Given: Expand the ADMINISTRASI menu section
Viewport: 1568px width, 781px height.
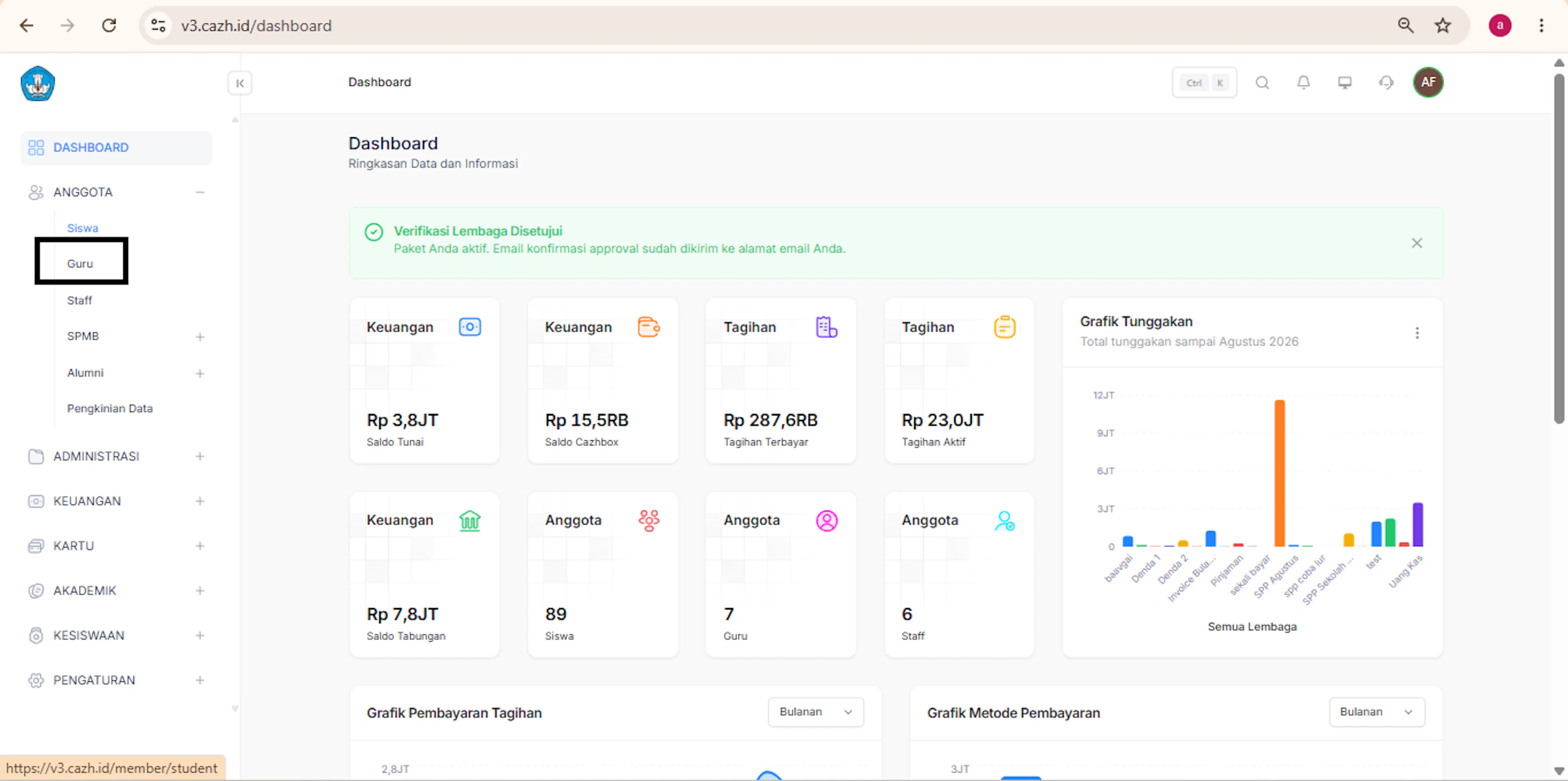Looking at the screenshot, I should click(200, 457).
